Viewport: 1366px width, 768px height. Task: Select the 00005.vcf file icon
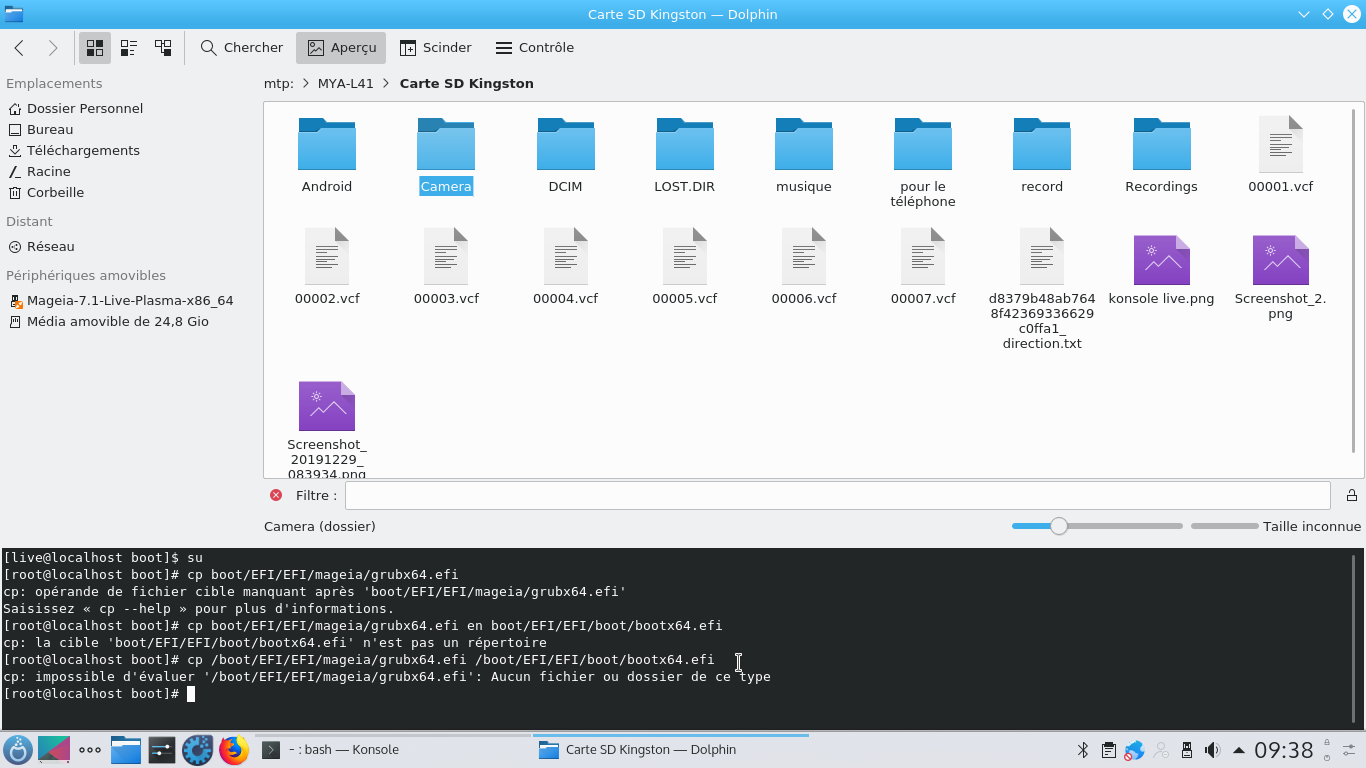coord(685,256)
